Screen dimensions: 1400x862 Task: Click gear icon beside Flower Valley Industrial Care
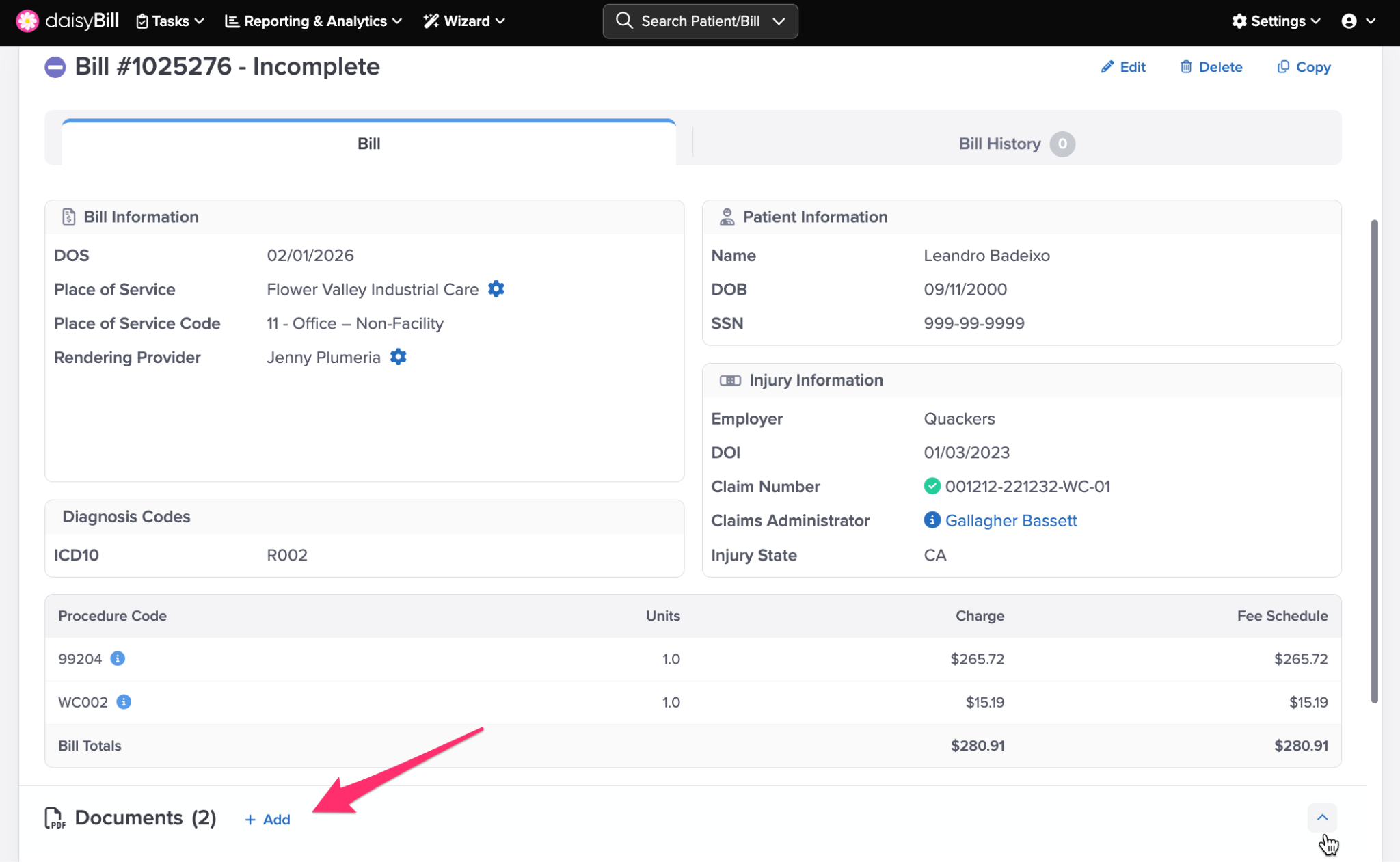pyautogui.click(x=496, y=289)
